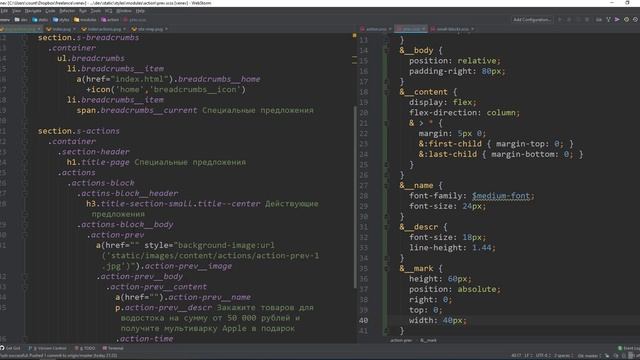Click the Debug icon in toolbar

pyautogui.click(x=569, y=20)
